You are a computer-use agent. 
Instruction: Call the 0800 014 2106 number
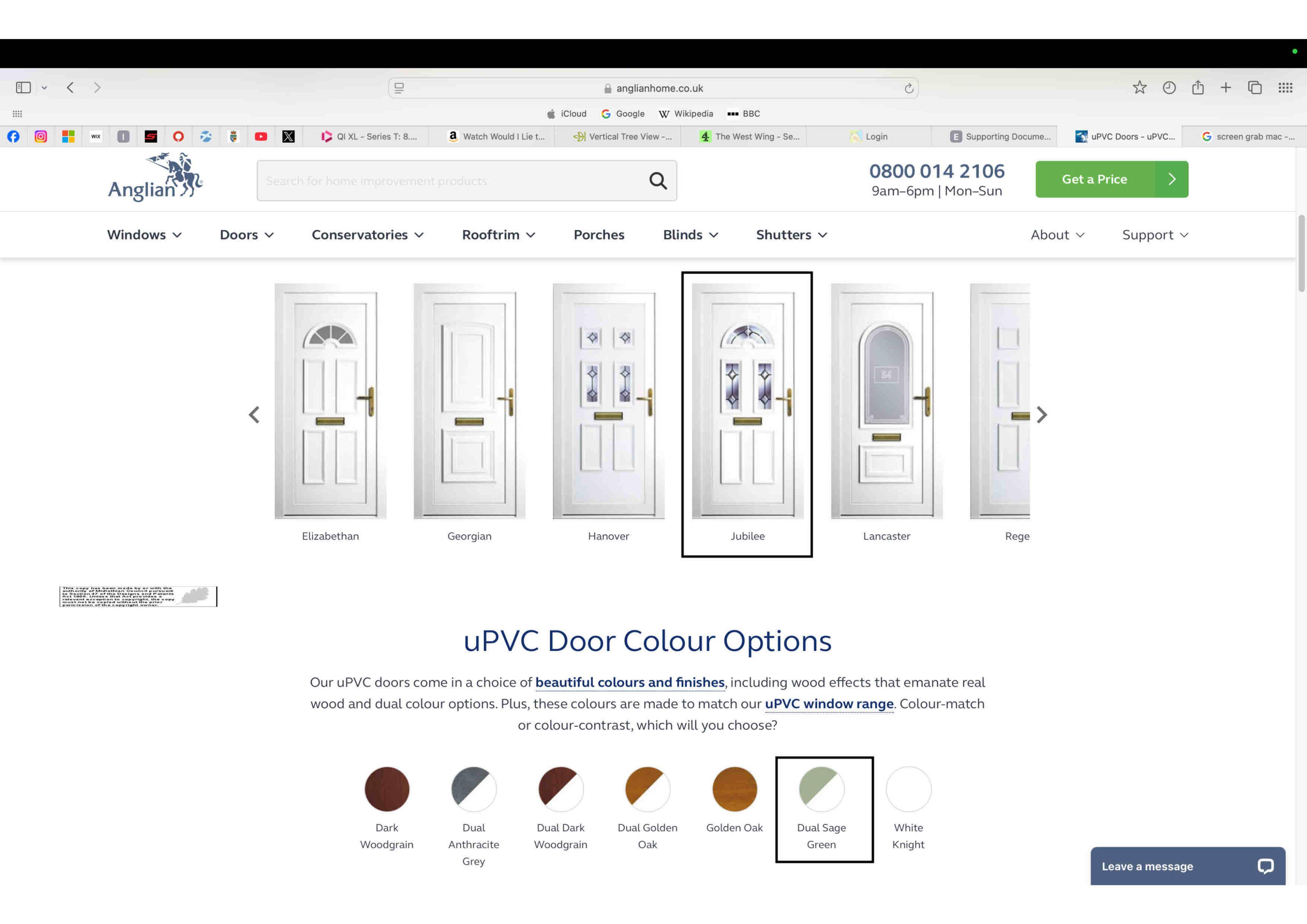pyautogui.click(x=937, y=171)
